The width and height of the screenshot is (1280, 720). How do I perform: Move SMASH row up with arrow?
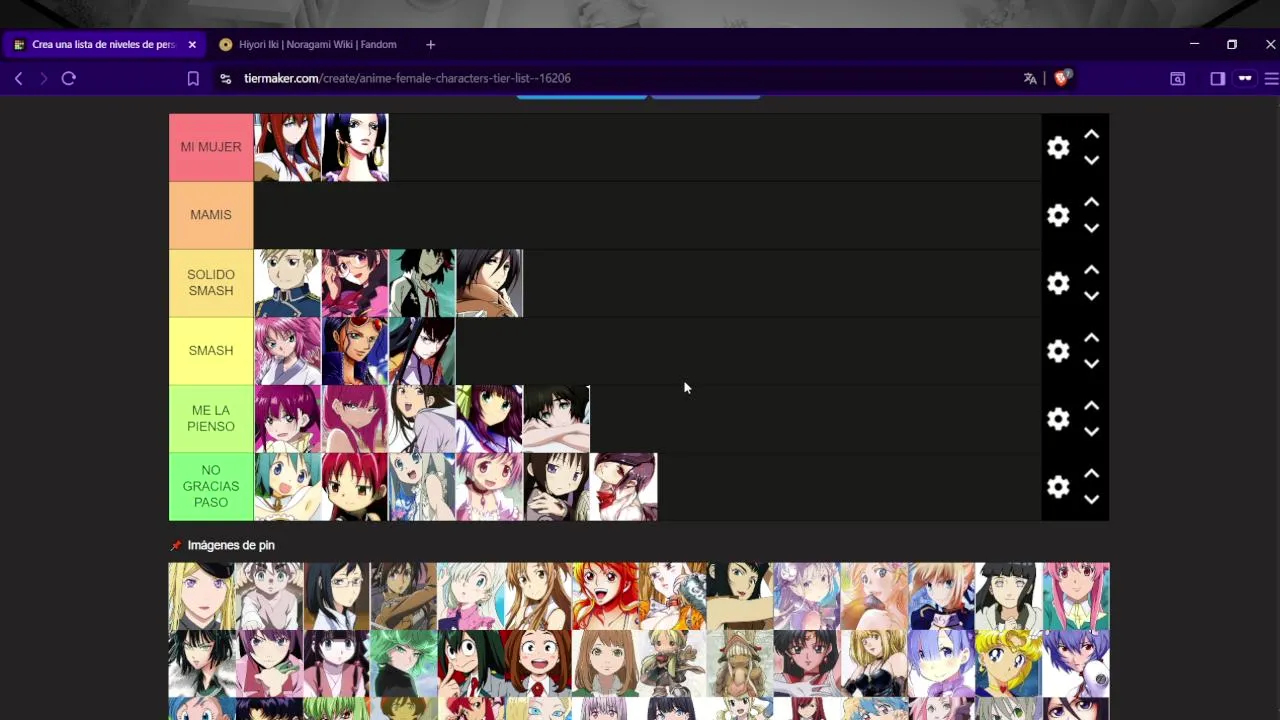(1092, 338)
